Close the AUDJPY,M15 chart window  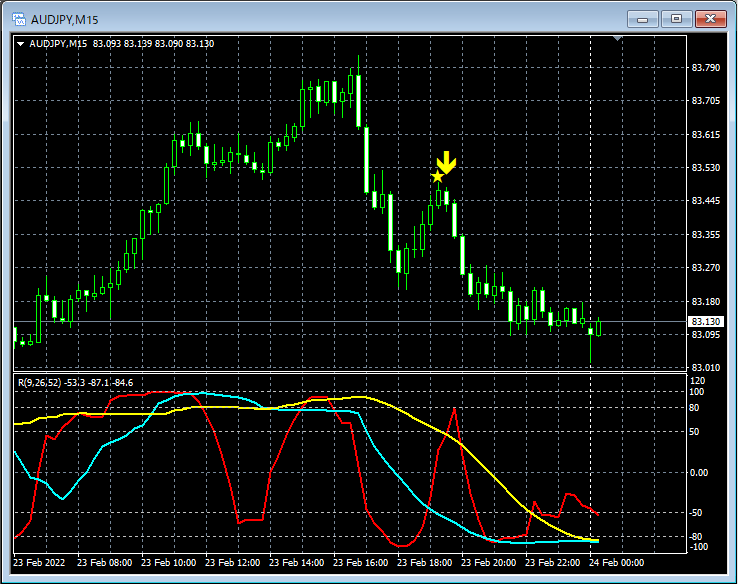click(711, 19)
